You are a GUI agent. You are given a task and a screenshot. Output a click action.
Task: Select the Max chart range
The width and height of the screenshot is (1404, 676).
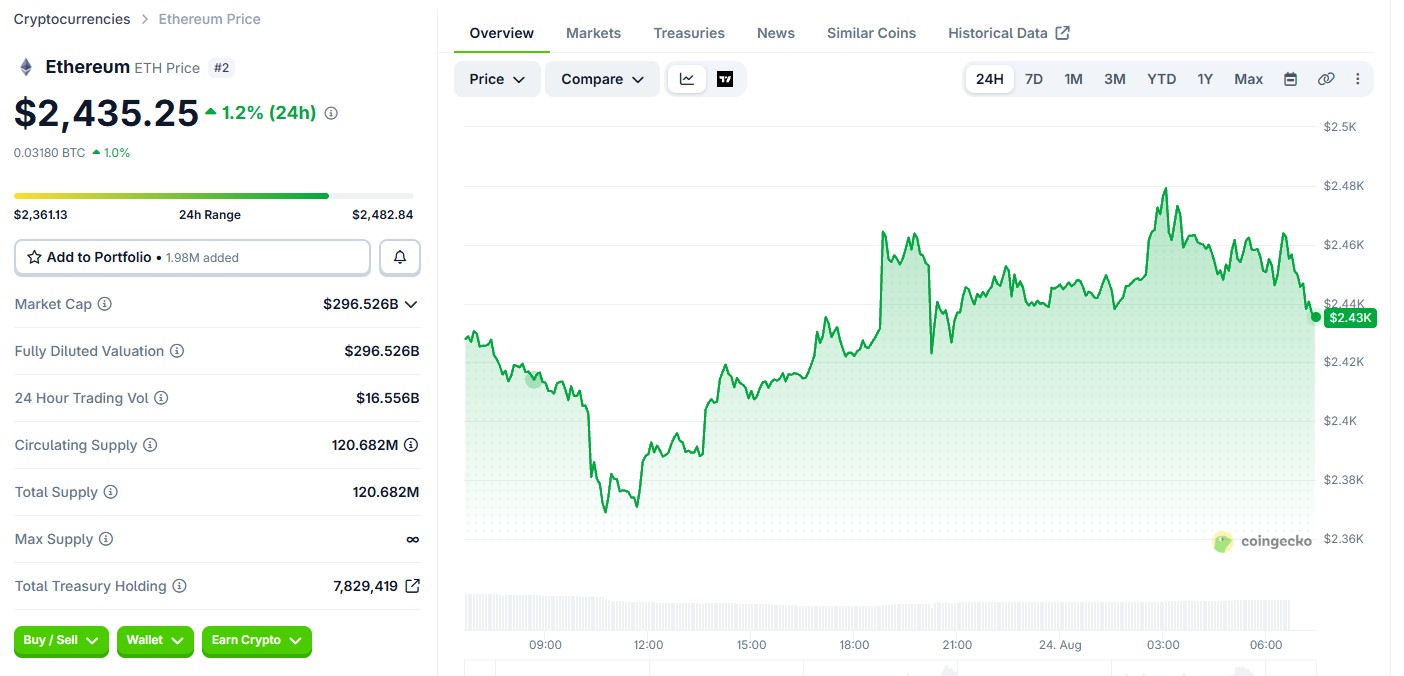click(x=1248, y=79)
